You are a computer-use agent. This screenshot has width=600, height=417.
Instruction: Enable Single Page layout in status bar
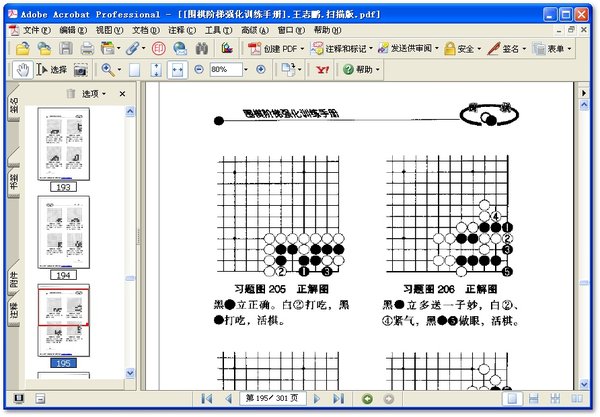[512, 399]
